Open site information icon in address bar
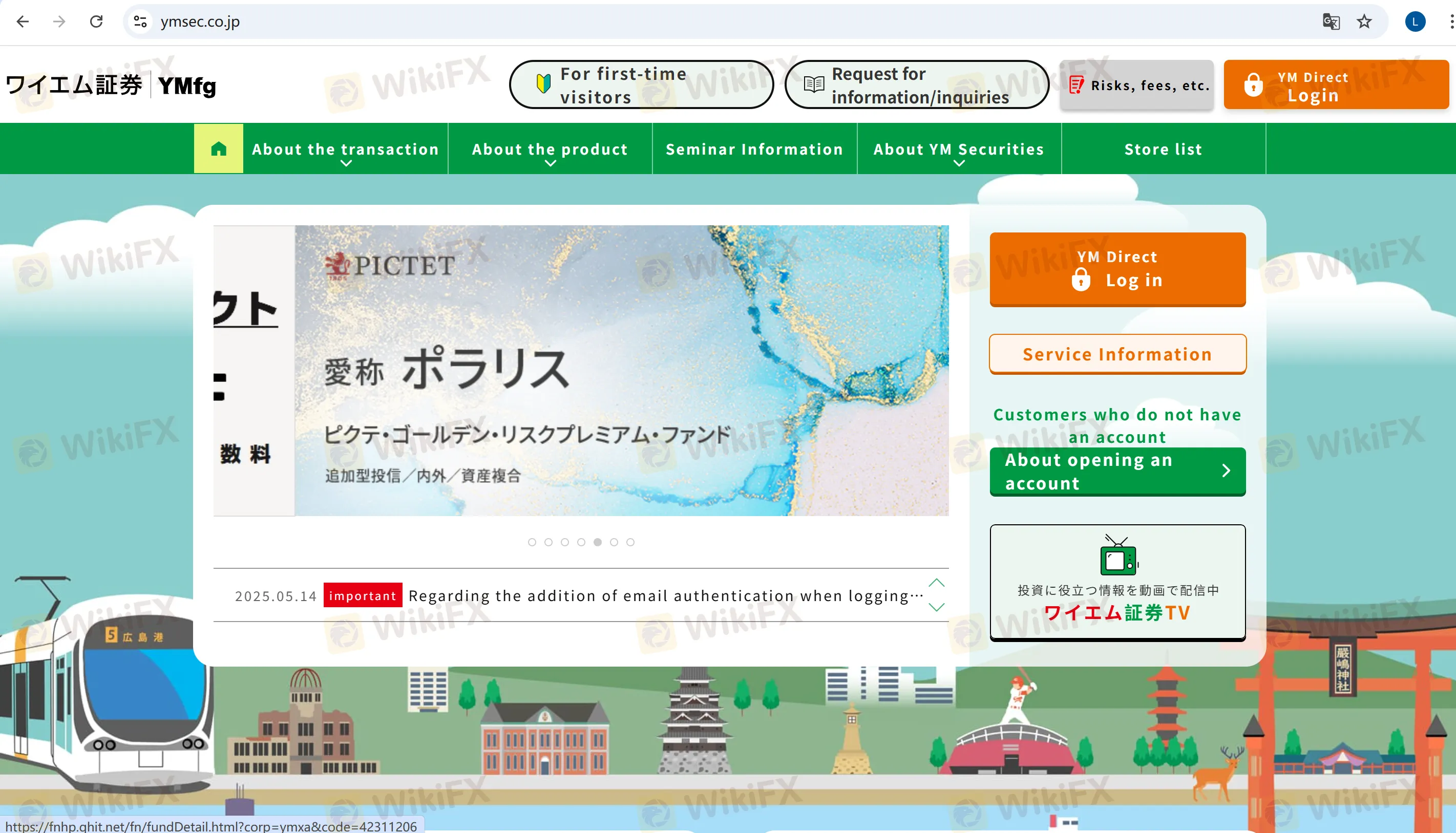Screen dimensions: 1456x833 [x=140, y=22]
